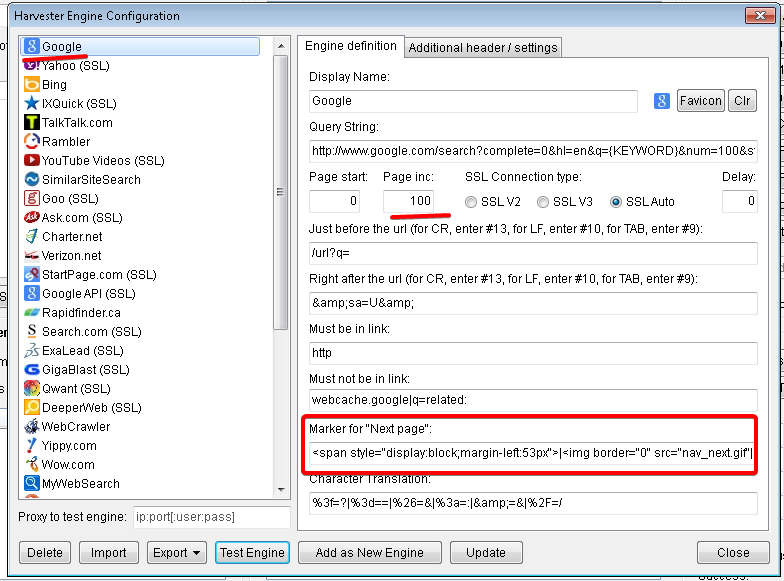Click the Page start field

point(334,202)
